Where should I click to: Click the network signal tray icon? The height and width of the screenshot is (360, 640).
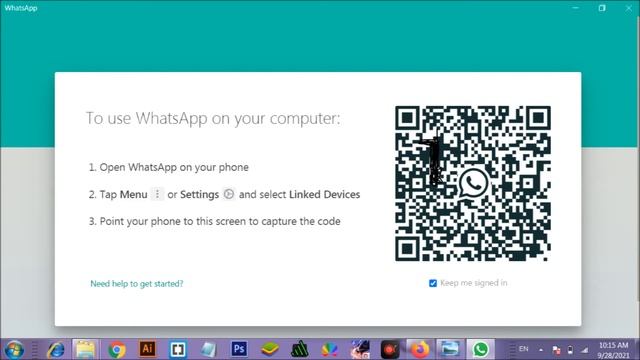pyautogui.click(x=584, y=350)
